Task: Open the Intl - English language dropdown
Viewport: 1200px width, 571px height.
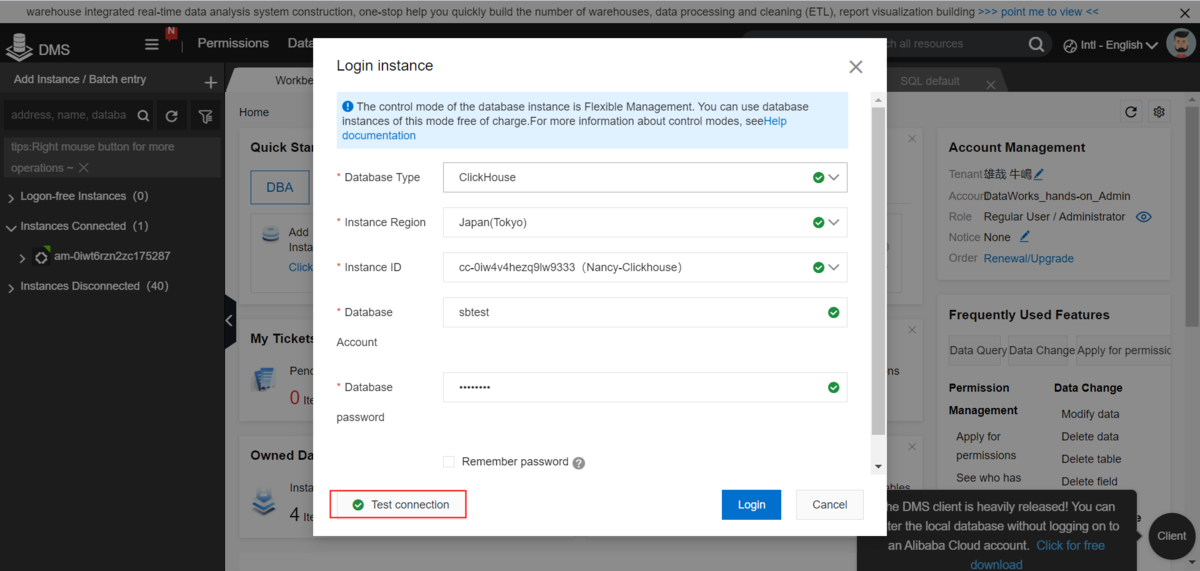Action: 1110,45
